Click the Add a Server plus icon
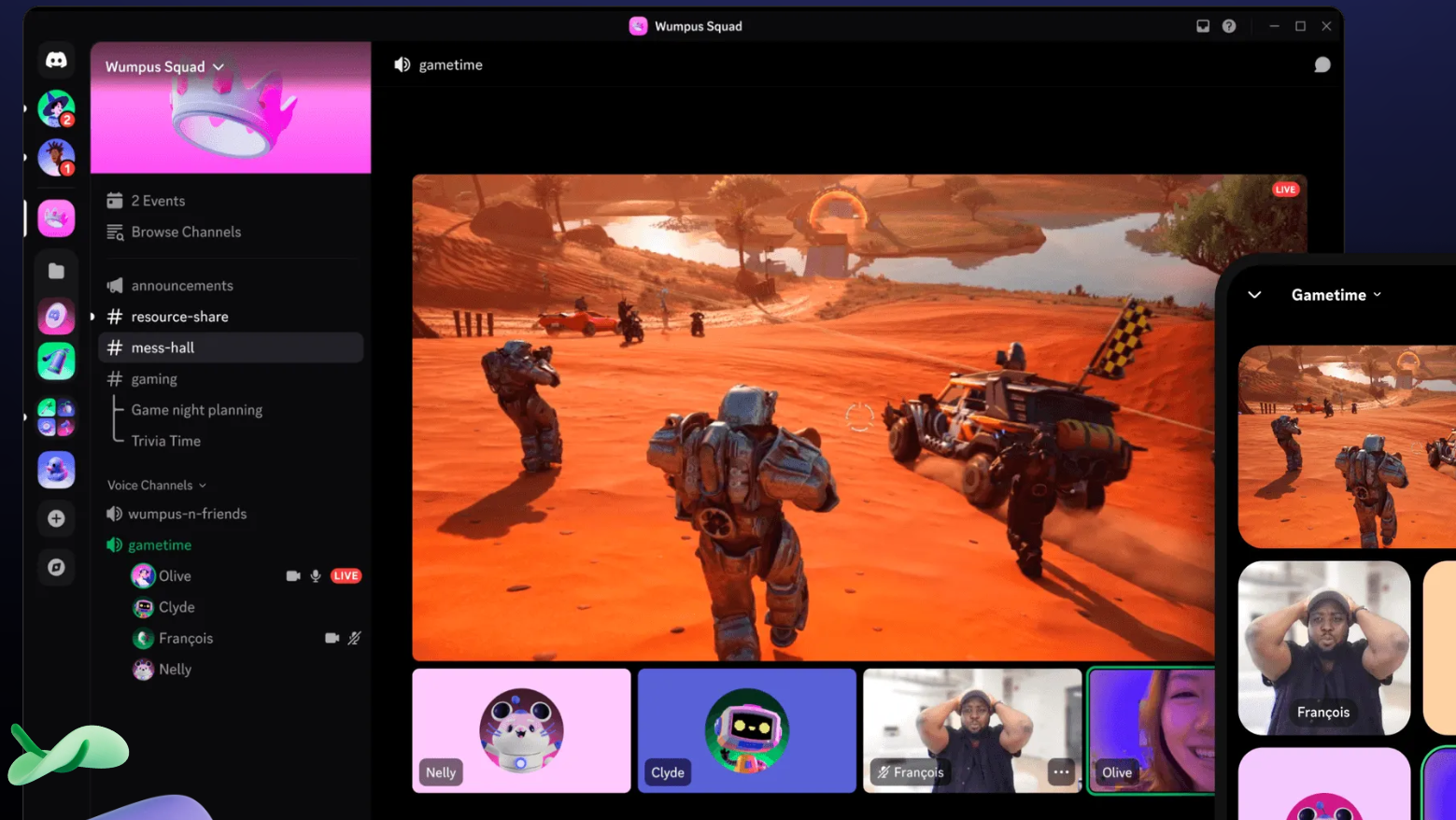This screenshot has height=820, width=1456. (56, 518)
